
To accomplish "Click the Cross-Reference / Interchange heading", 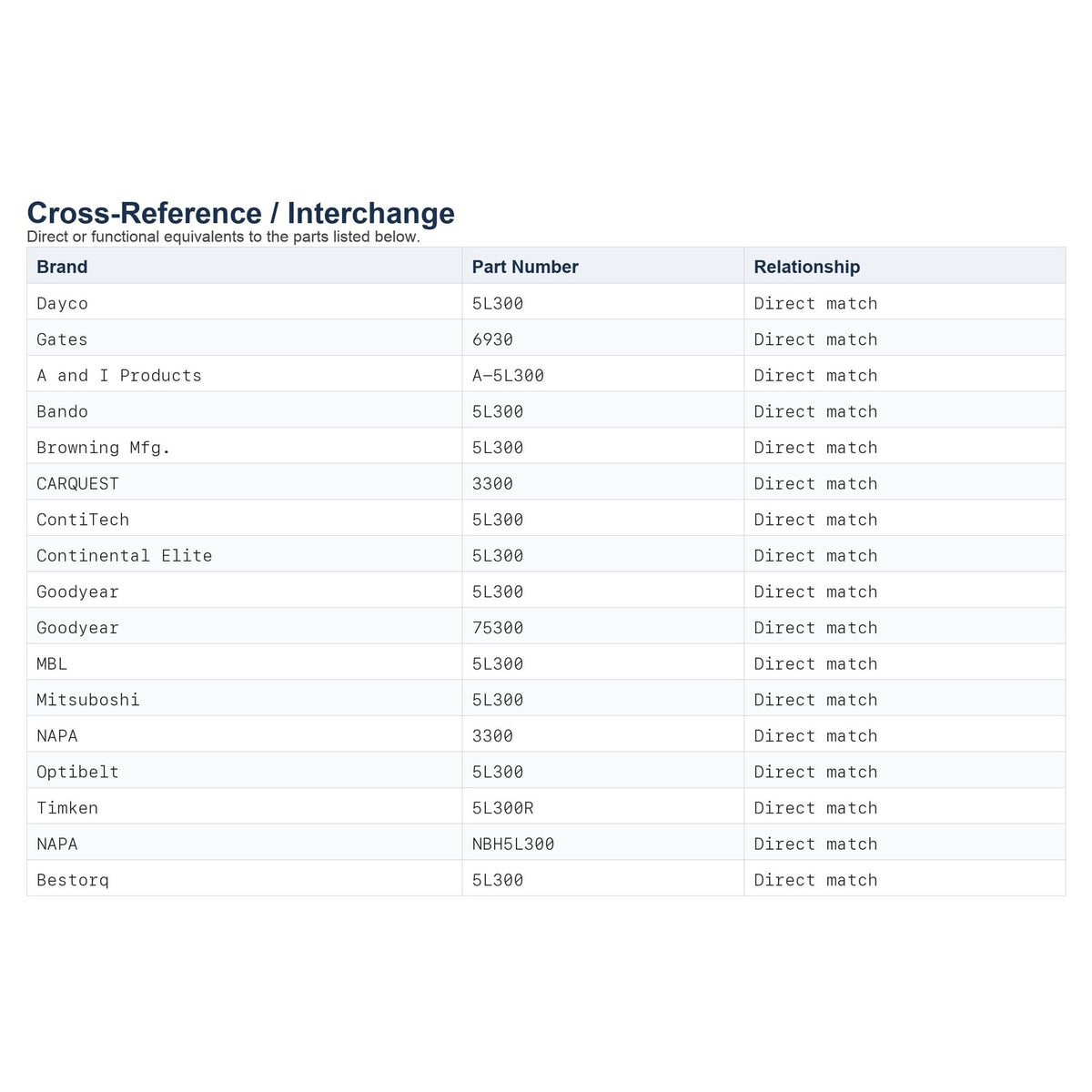I will click(x=241, y=213).
